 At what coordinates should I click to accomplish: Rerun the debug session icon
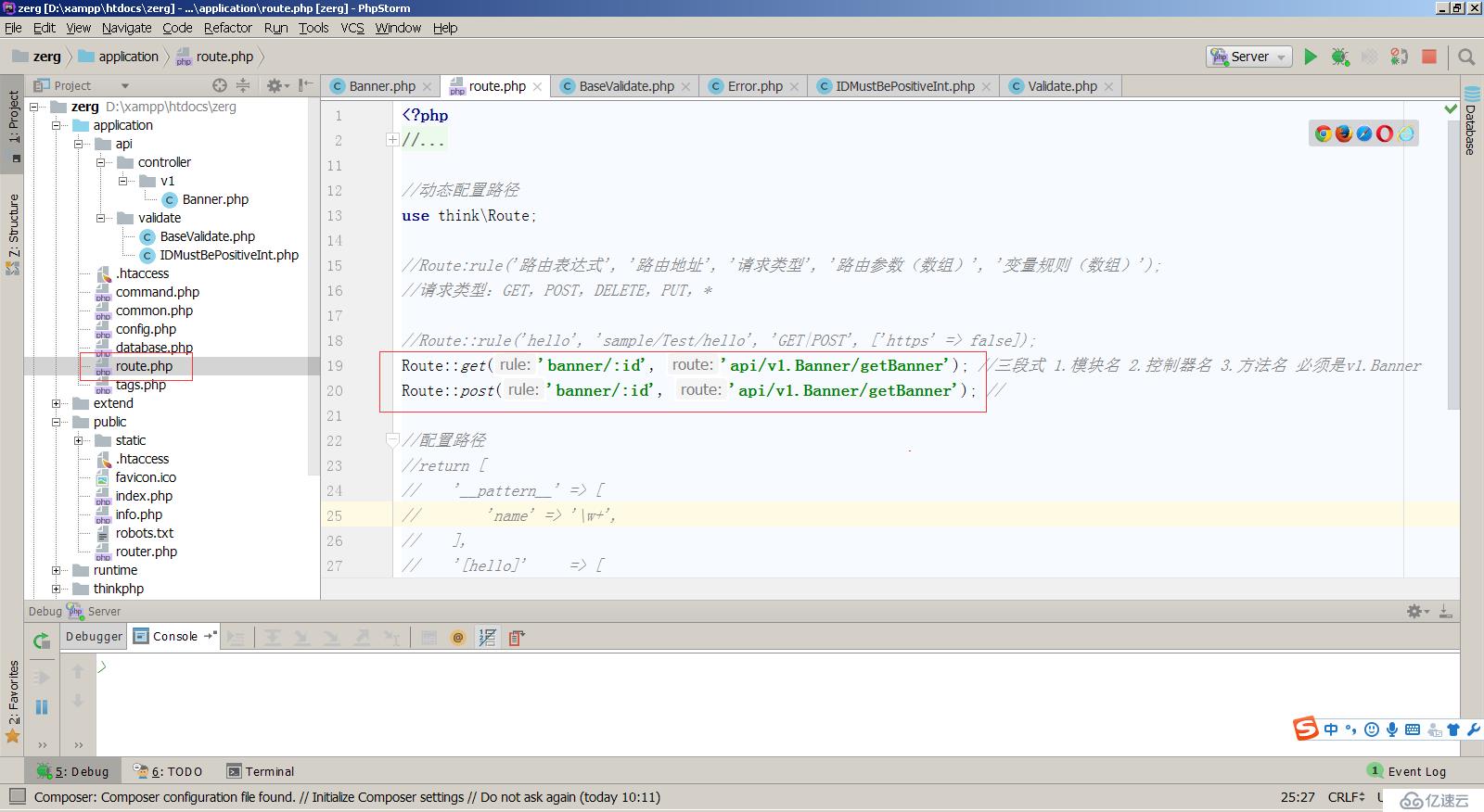(41, 641)
